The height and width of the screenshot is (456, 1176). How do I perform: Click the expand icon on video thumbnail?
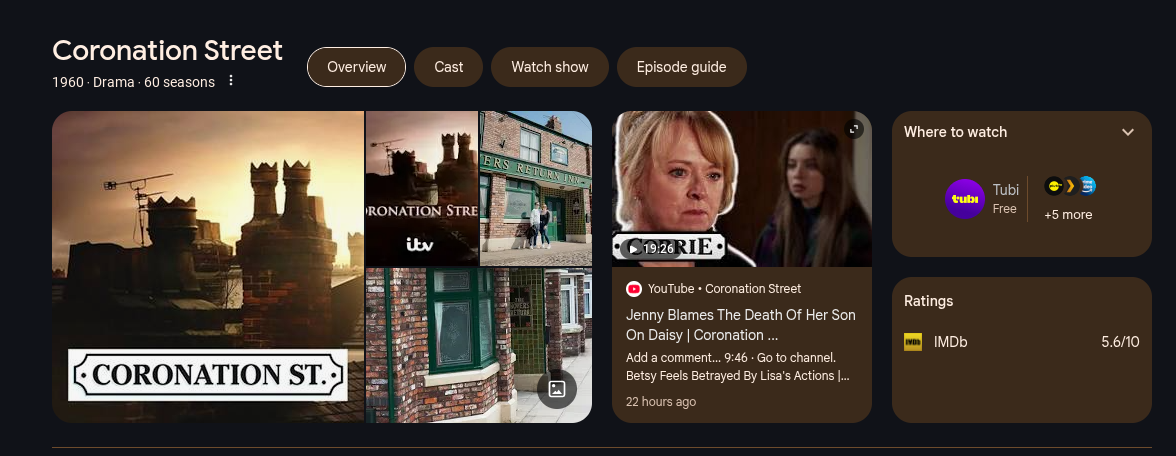pos(854,129)
